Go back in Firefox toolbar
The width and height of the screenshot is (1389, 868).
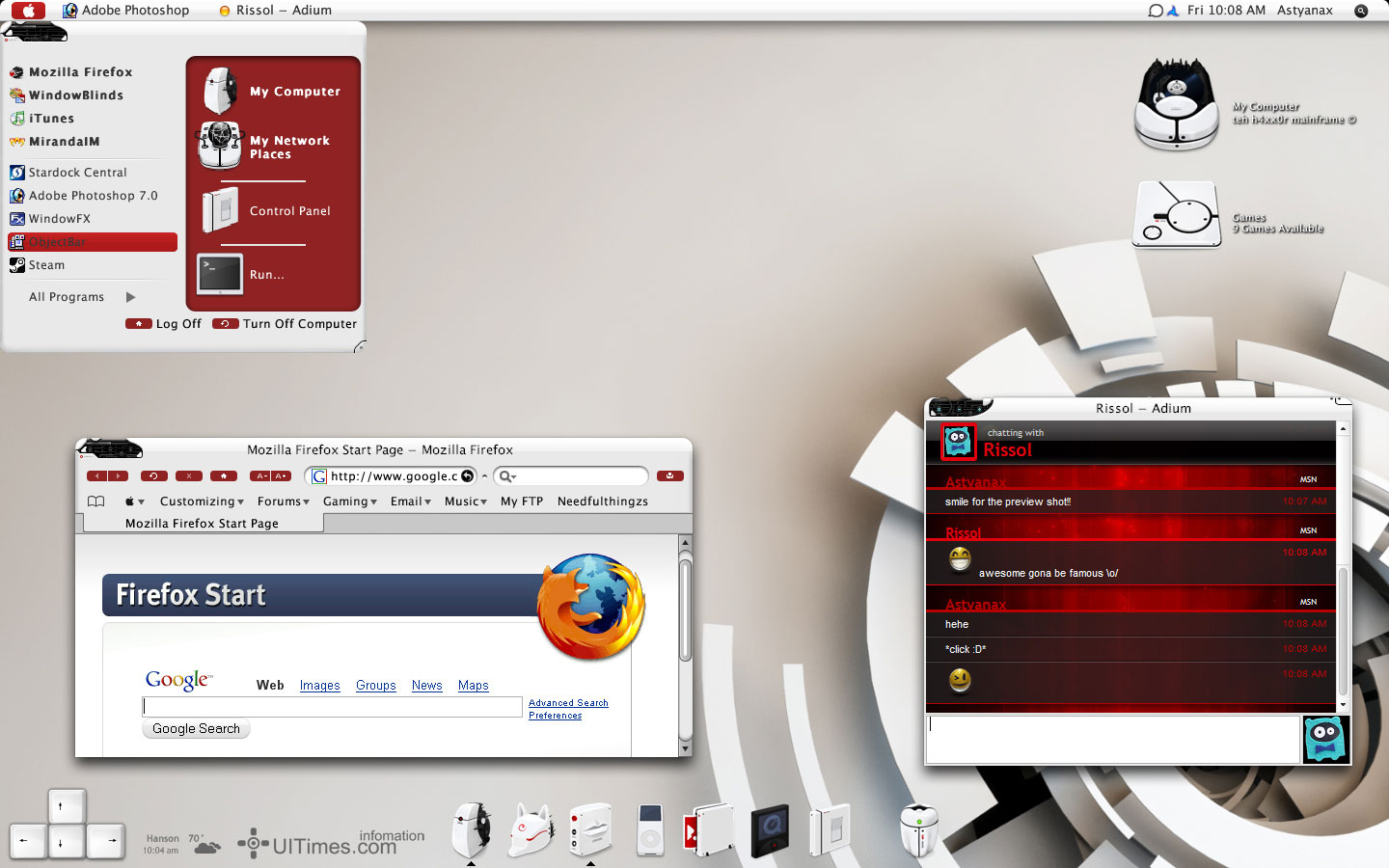point(97,476)
